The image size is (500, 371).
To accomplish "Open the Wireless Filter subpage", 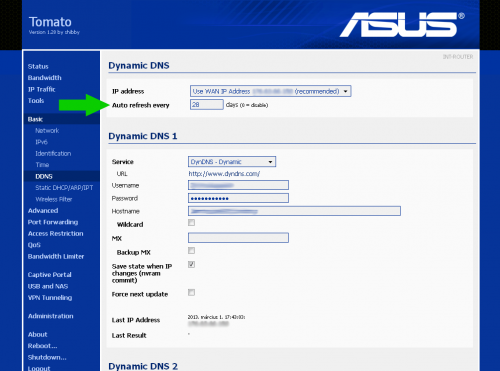I will pos(54,199).
